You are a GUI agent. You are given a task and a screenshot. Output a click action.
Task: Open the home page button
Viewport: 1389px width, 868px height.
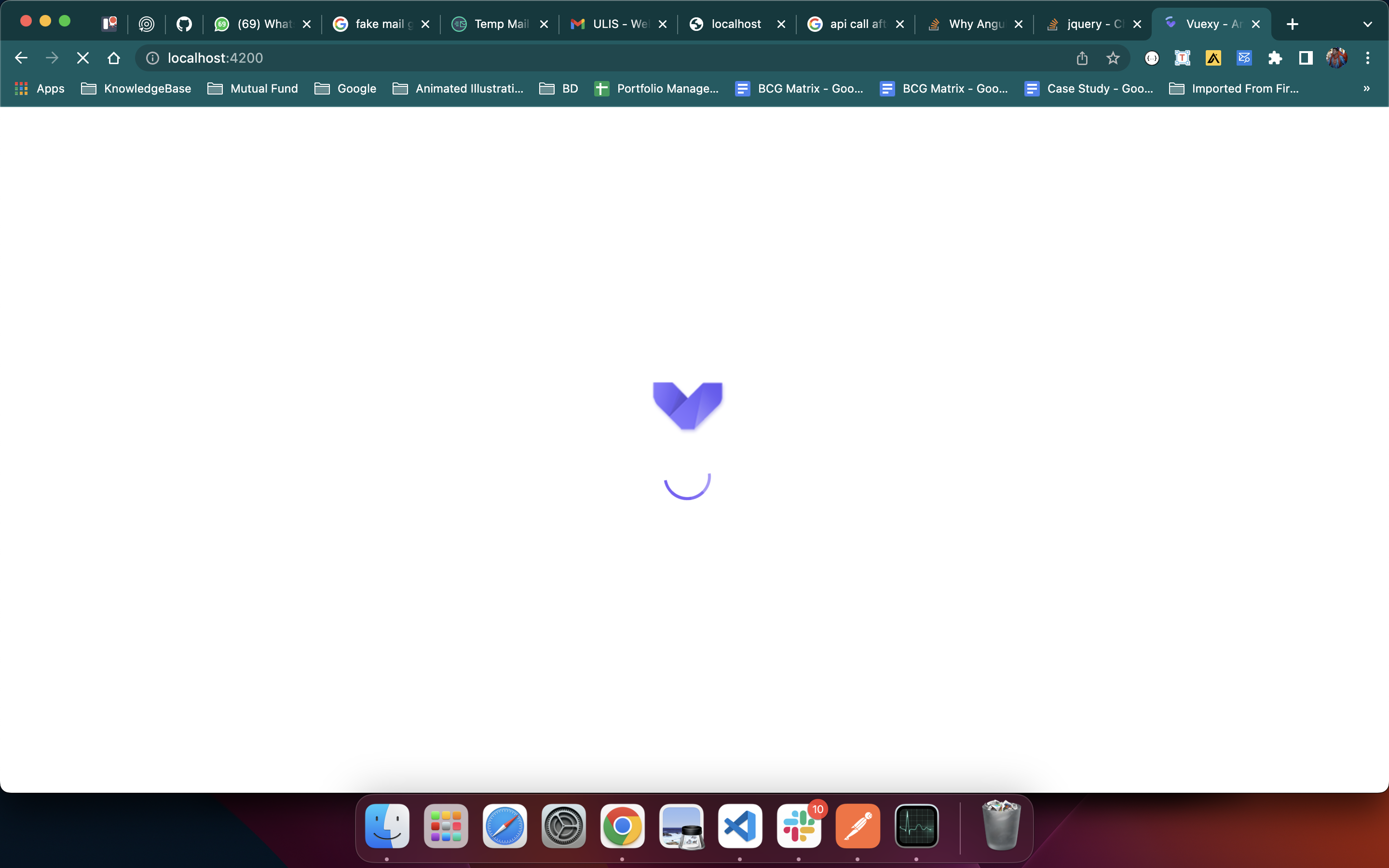tap(114, 58)
